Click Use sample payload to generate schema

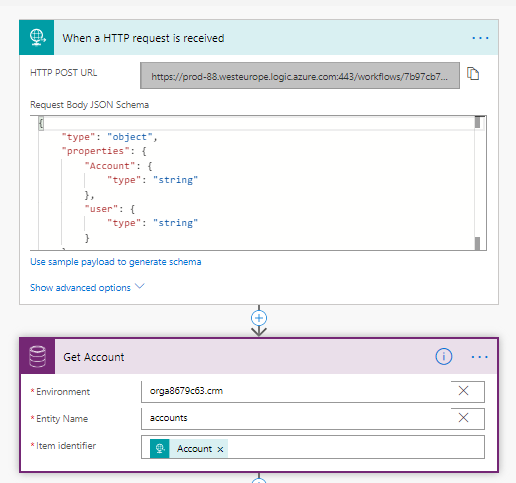coord(116,262)
